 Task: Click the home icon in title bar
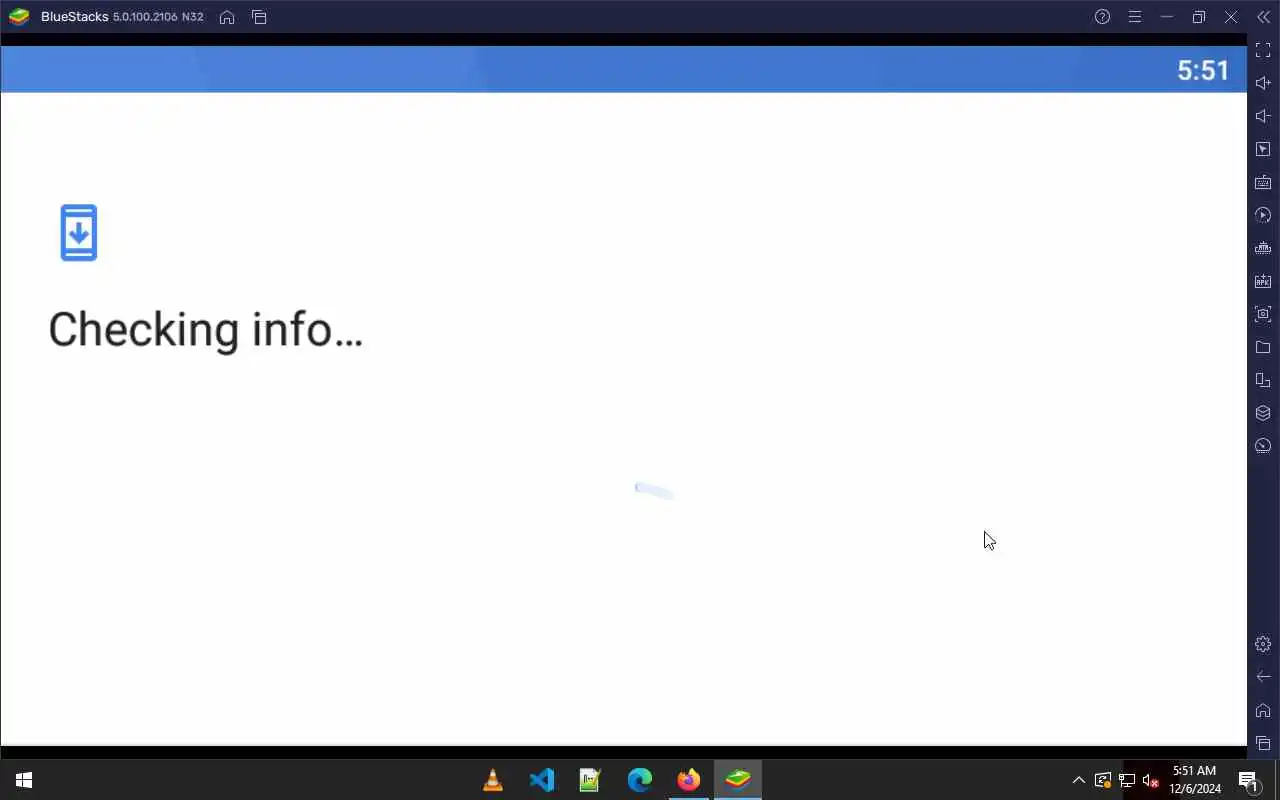click(227, 17)
